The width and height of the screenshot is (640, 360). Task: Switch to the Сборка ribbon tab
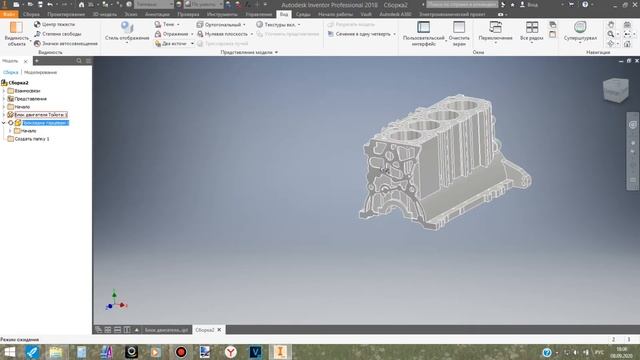click(x=31, y=14)
